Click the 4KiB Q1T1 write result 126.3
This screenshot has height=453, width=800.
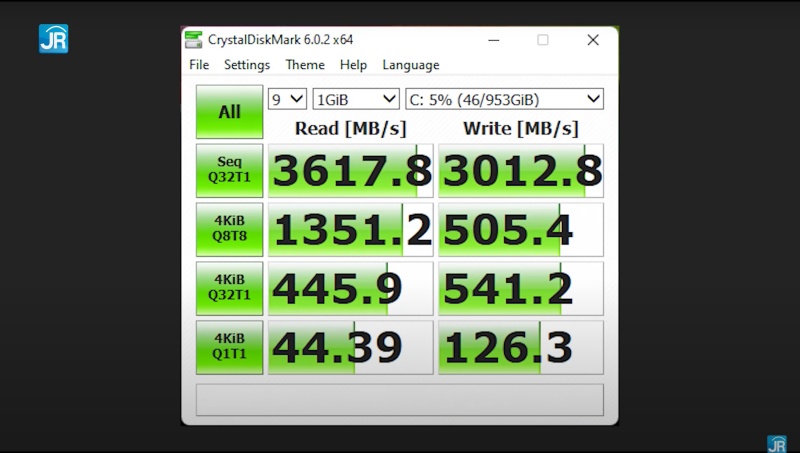(x=521, y=347)
